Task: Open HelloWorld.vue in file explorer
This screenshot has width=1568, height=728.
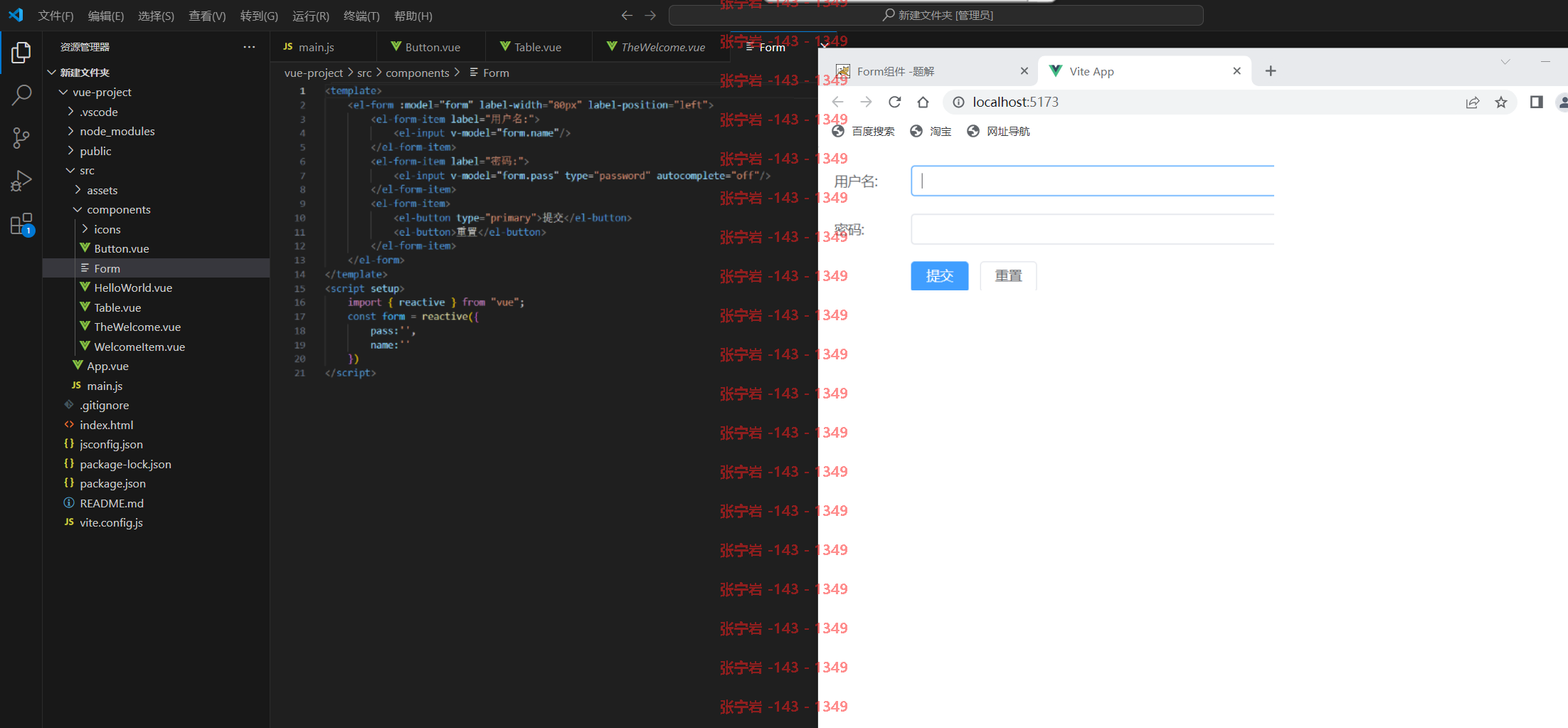Action: click(133, 288)
